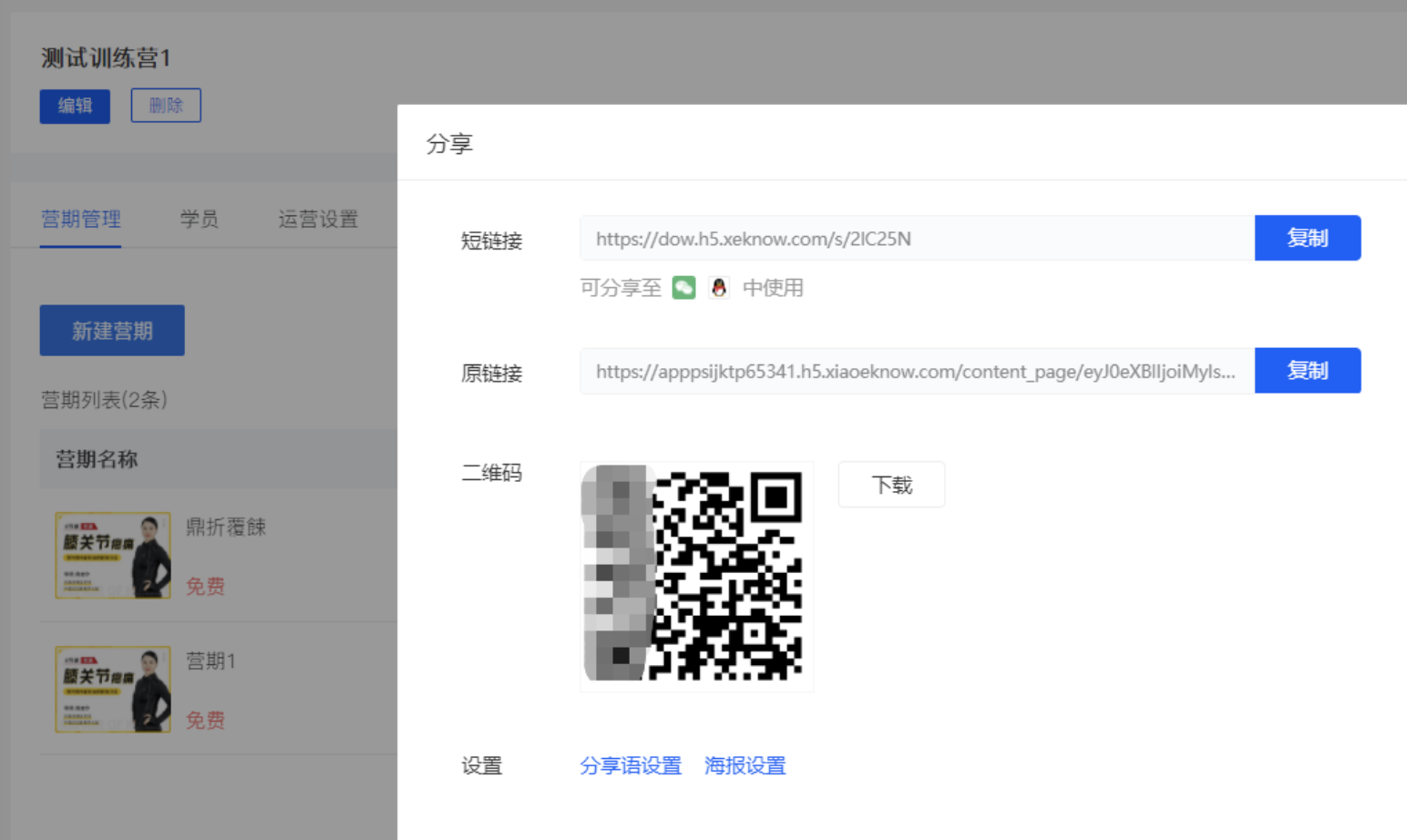Switch to 营期管理 tab
Viewport: 1407px width, 840px height.
tap(81, 220)
